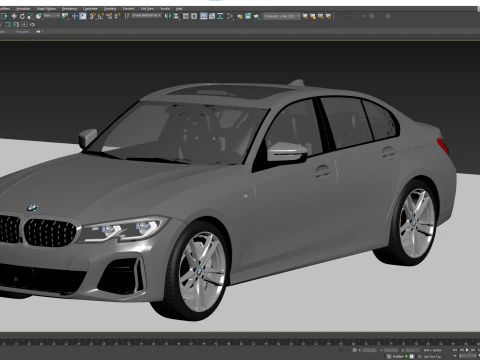Open the Arnold menu
Image resolution: width=480 pixels, height=360 pixels.
(x=165, y=9)
